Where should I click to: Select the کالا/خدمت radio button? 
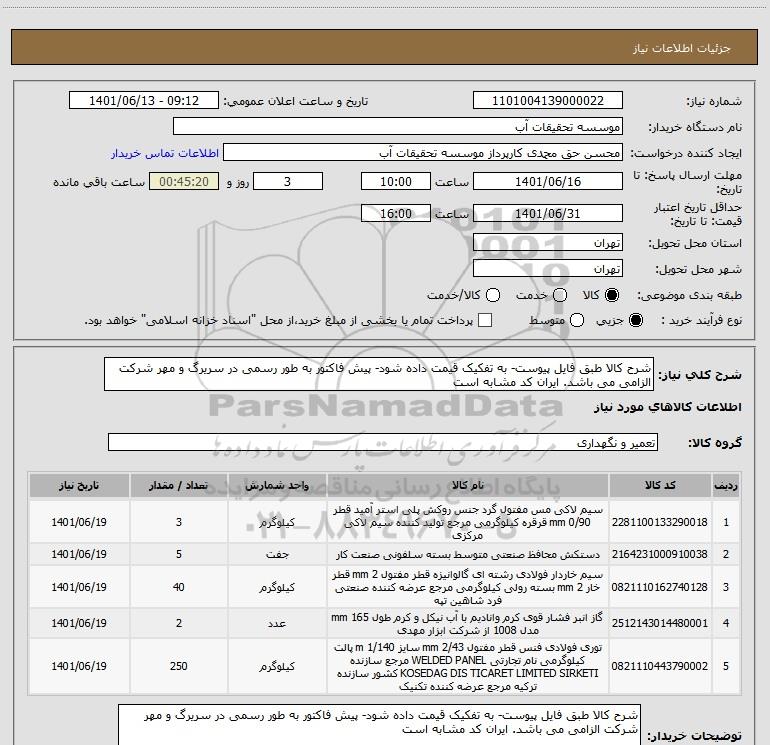(493, 295)
